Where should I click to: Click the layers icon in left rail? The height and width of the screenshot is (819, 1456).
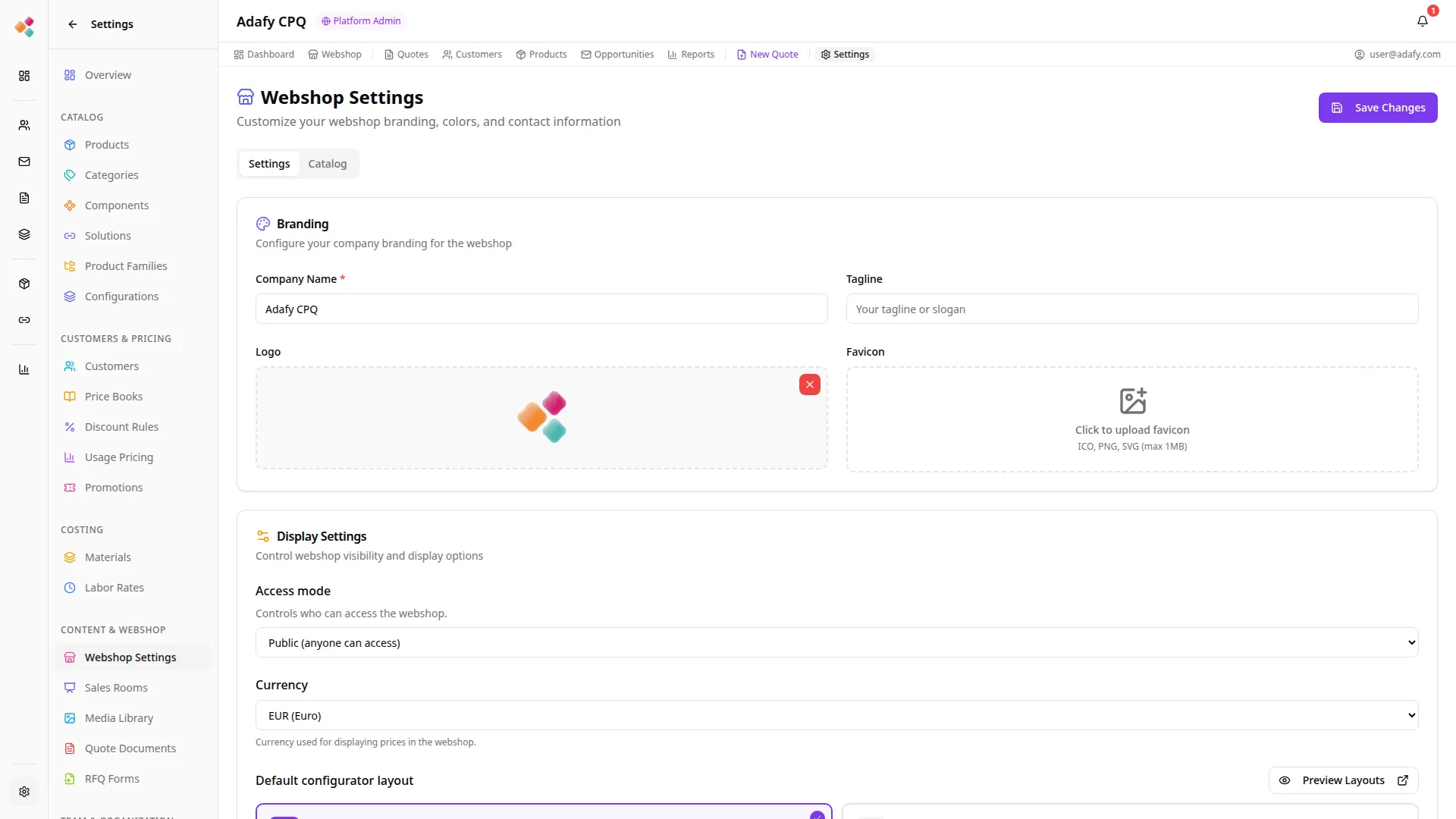pyautogui.click(x=24, y=234)
